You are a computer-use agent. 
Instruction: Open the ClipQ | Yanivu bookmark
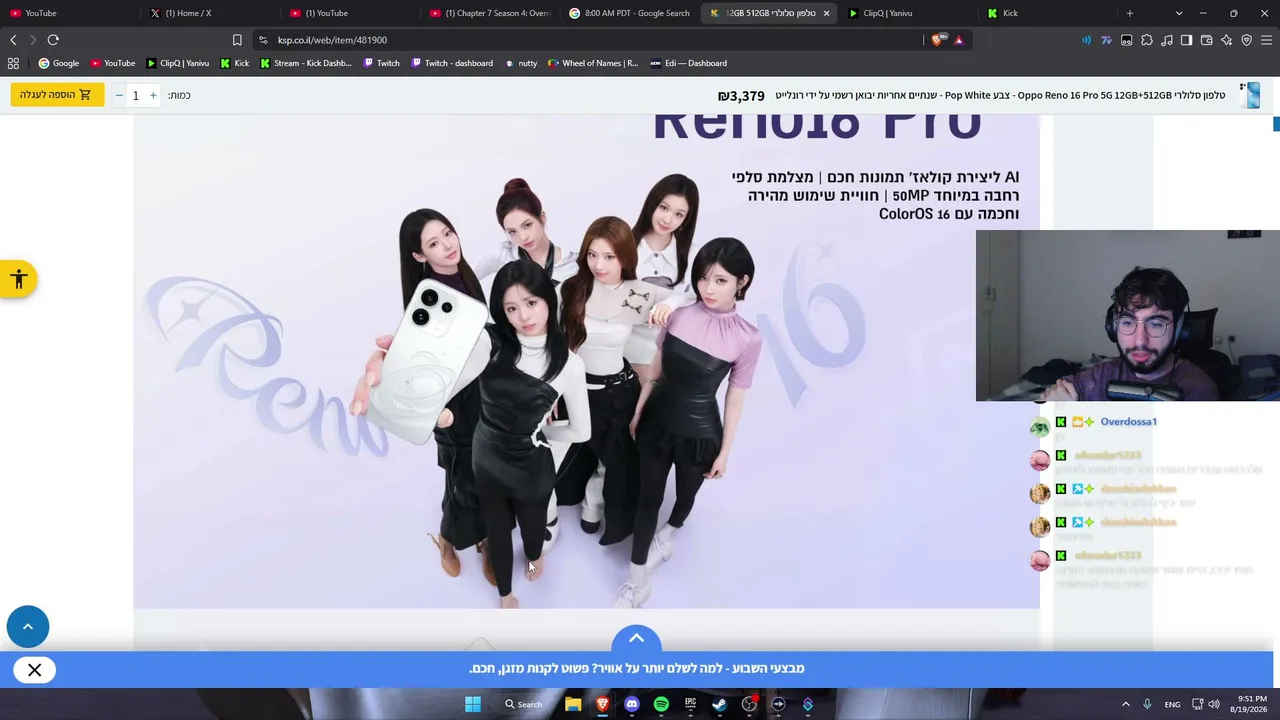[178, 63]
